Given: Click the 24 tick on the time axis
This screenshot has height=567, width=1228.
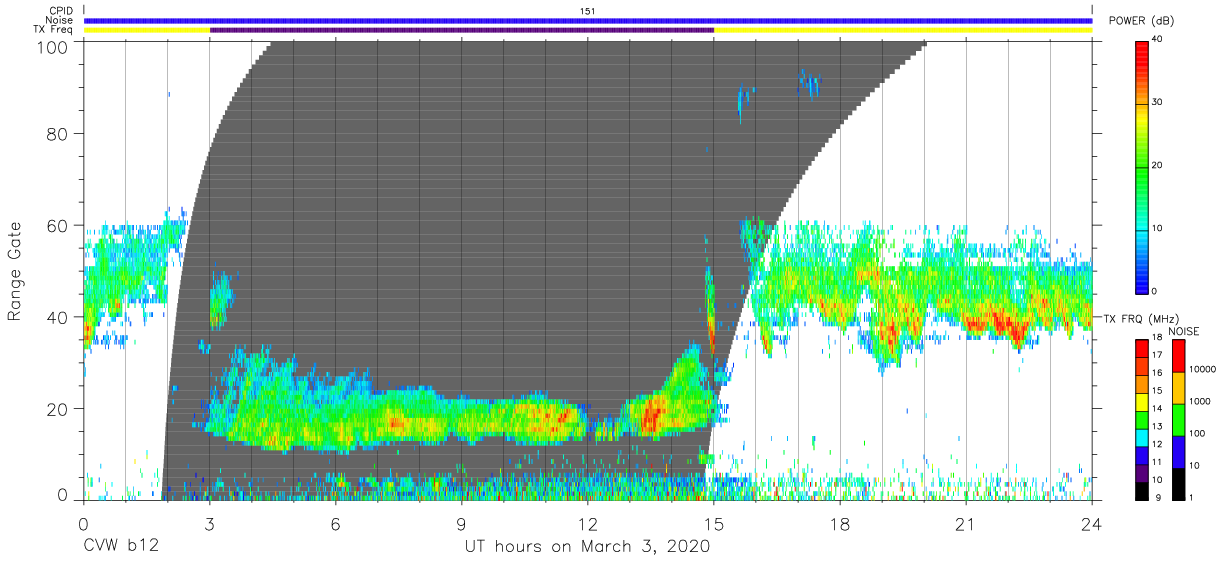Looking at the screenshot, I should pos(1092,524).
